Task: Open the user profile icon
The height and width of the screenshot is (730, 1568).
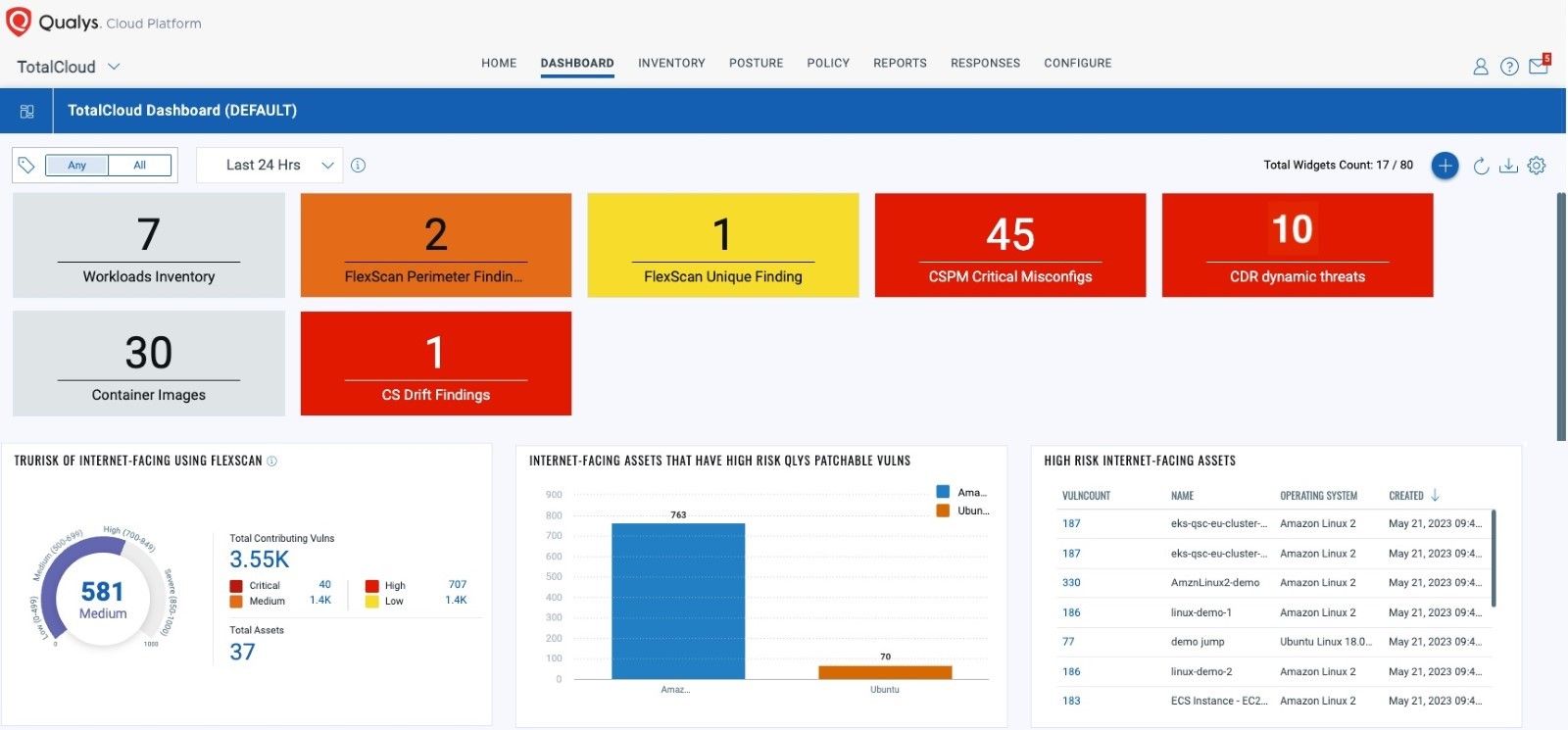Action: 1481,67
